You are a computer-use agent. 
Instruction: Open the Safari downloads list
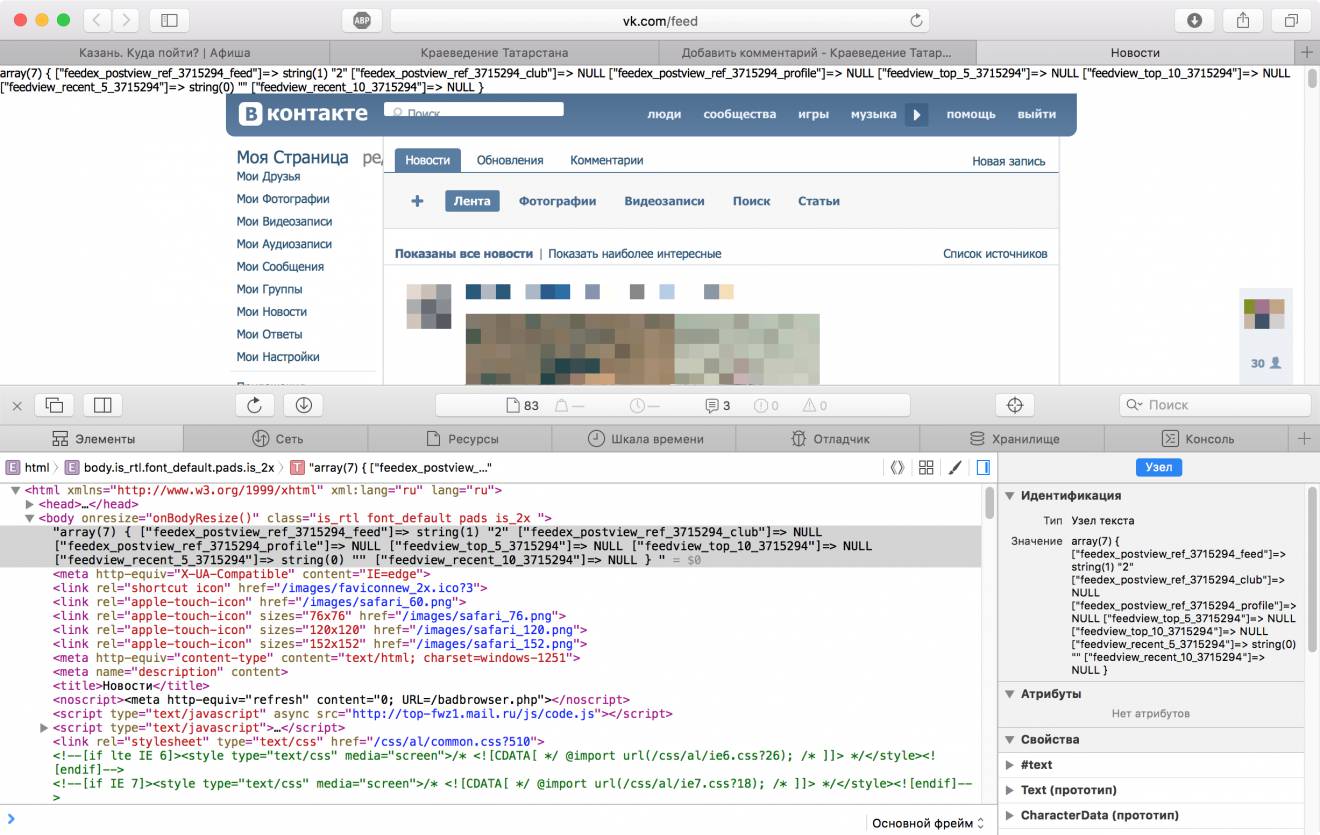(1194, 20)
